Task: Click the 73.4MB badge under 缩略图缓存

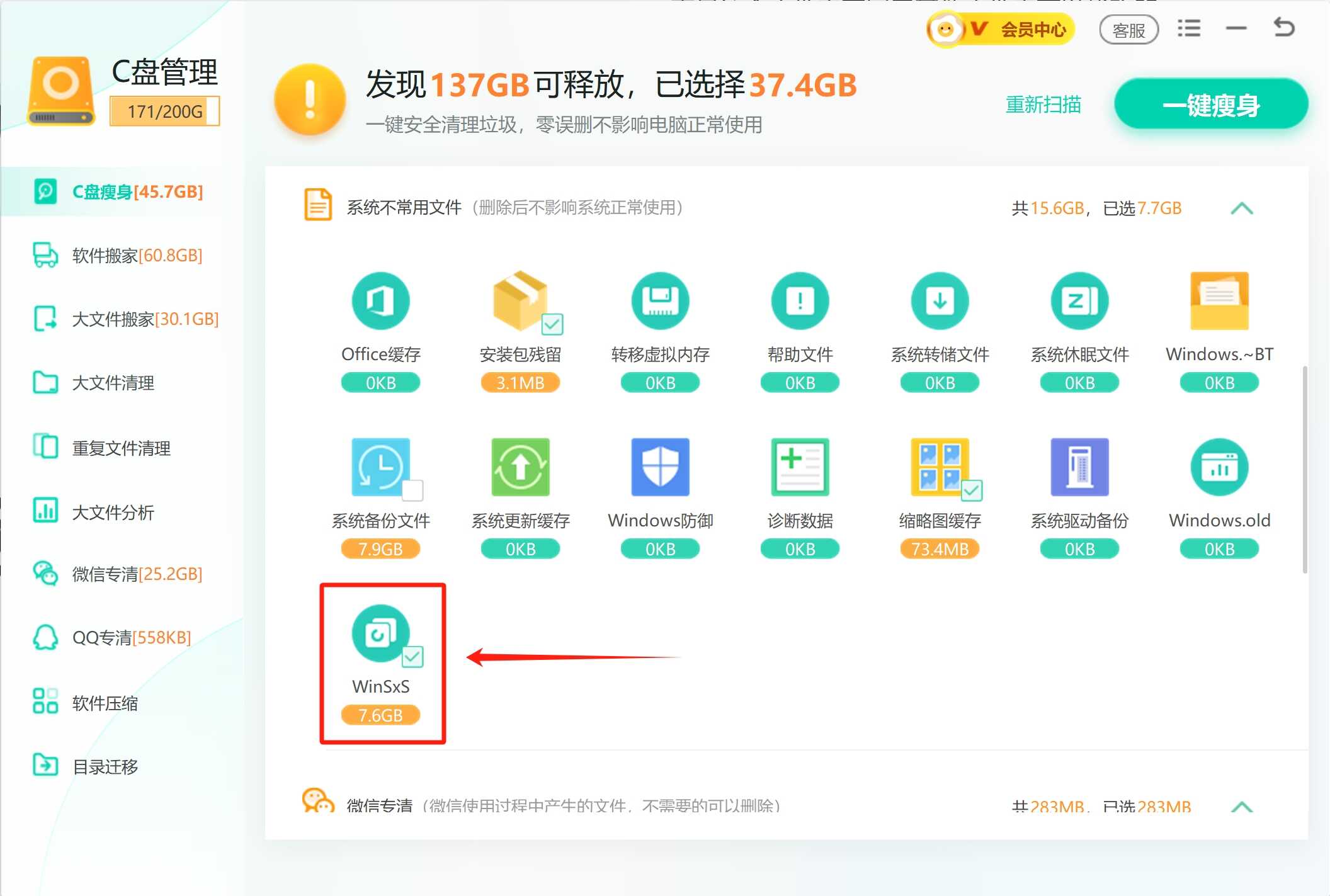Action: pos(940,549)
